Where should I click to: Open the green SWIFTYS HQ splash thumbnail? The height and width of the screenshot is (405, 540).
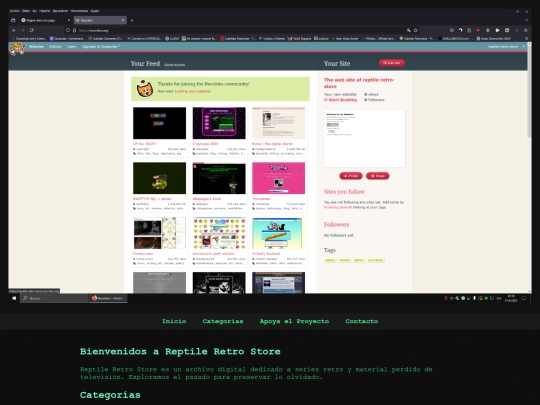tap(159, 178)
